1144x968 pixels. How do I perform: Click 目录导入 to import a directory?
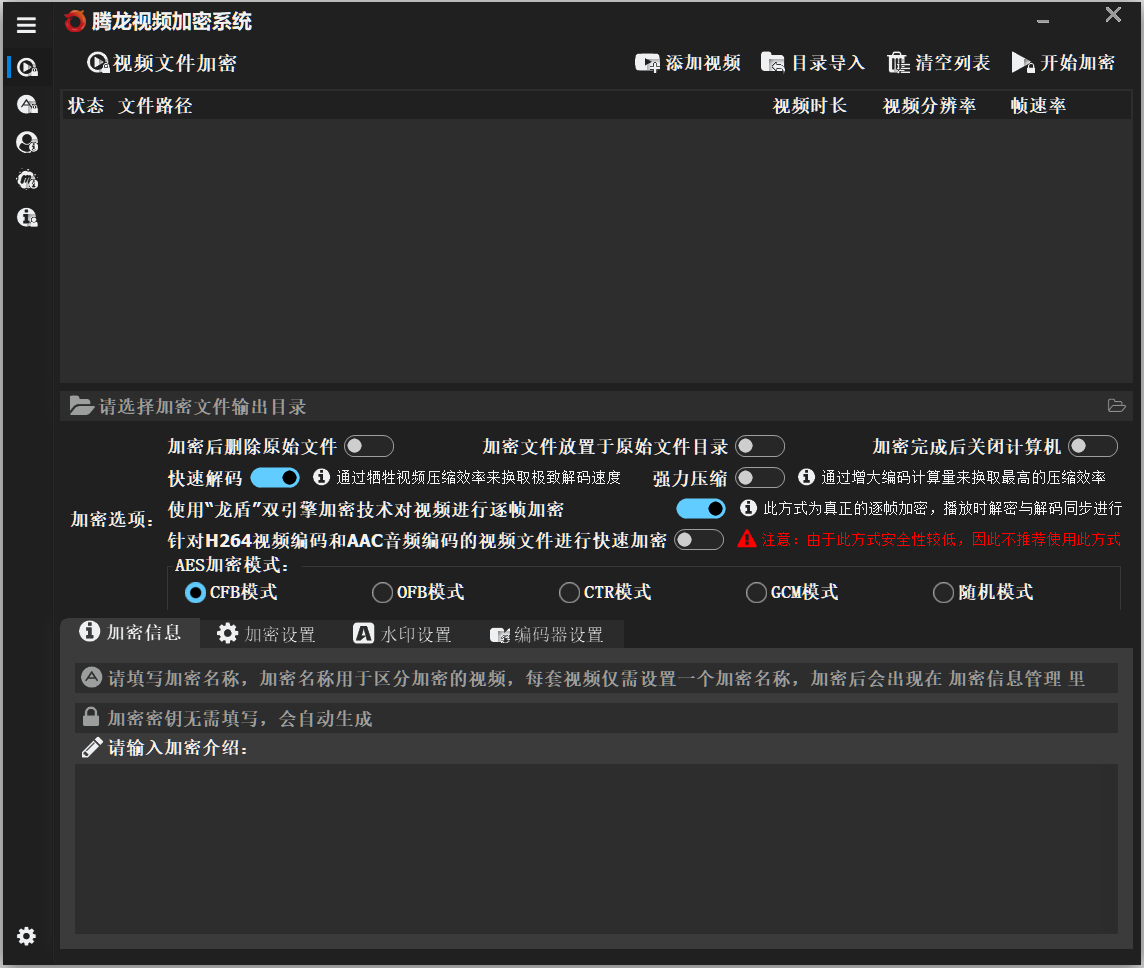click(x=813, y=63)
